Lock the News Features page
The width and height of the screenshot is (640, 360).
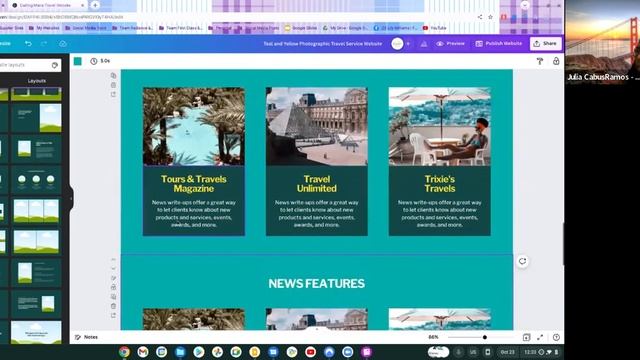pyautogui.click(x=113, y=287)
